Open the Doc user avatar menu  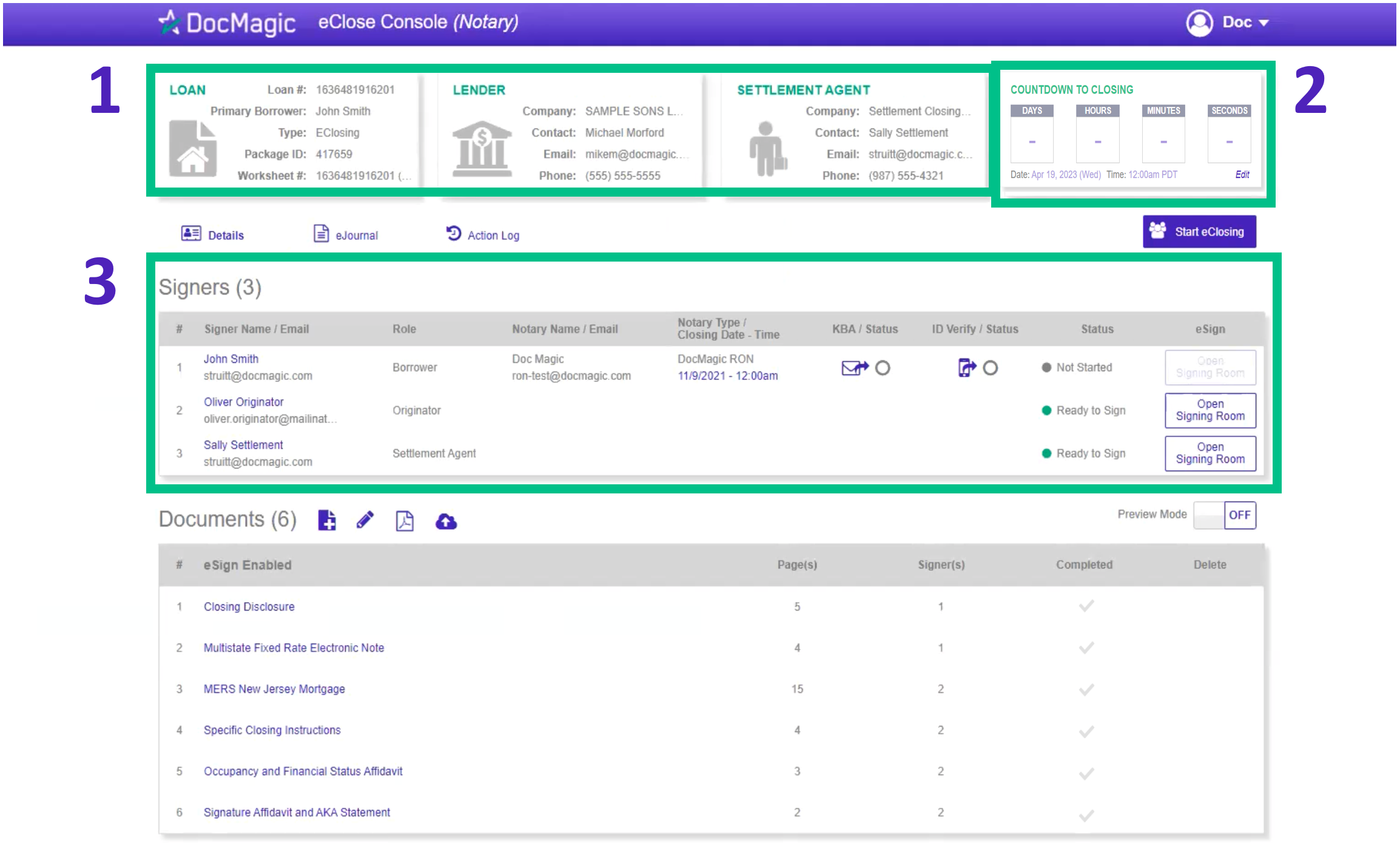tap(1199, 23)
